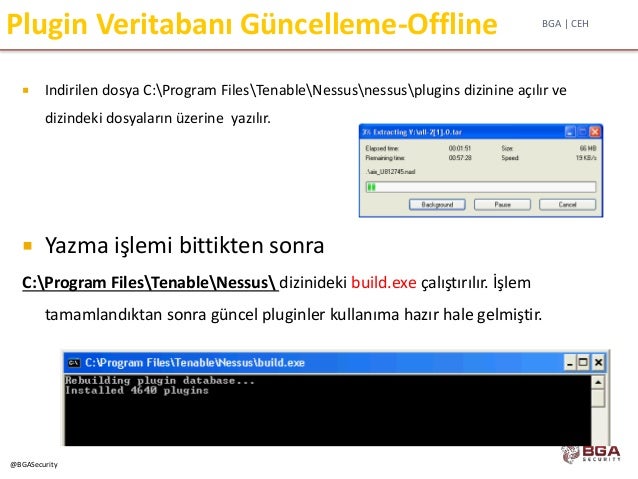This screenshot has width=638, height=479.
Task: Click the @BGASecurity handle text
Action: (x=34, y=464)
